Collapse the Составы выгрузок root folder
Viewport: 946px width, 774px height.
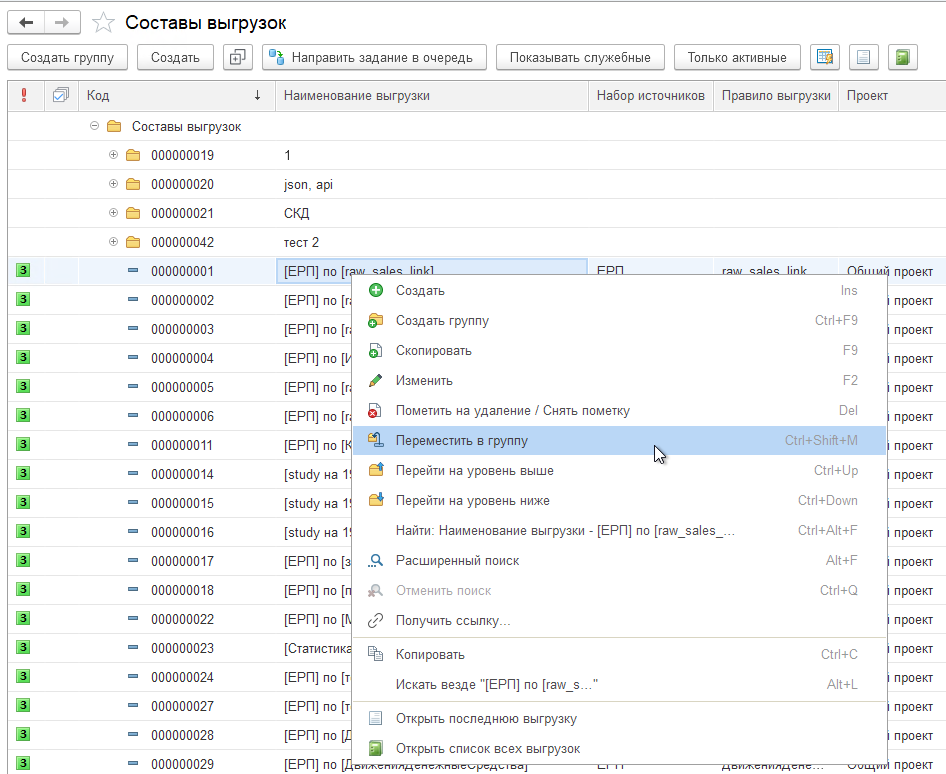(x=94, y=127)
